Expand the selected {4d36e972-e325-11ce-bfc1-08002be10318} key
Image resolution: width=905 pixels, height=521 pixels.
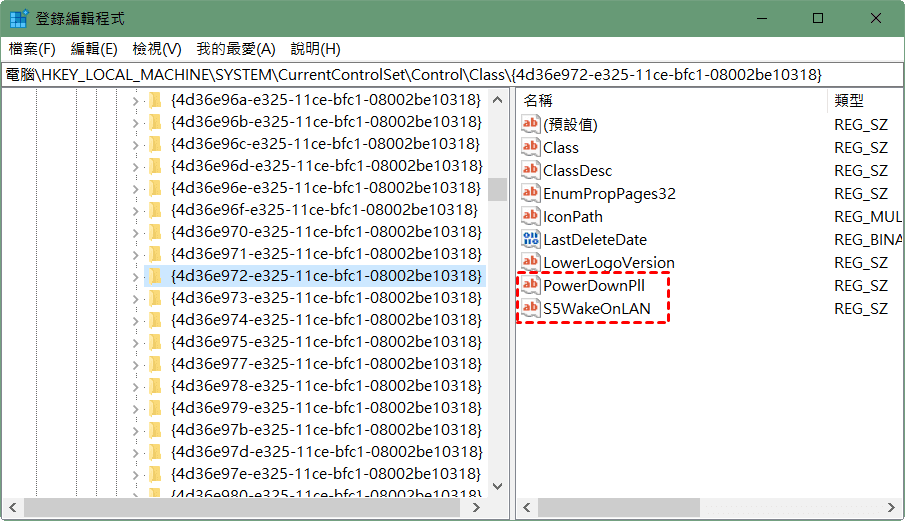pos(135,277)
